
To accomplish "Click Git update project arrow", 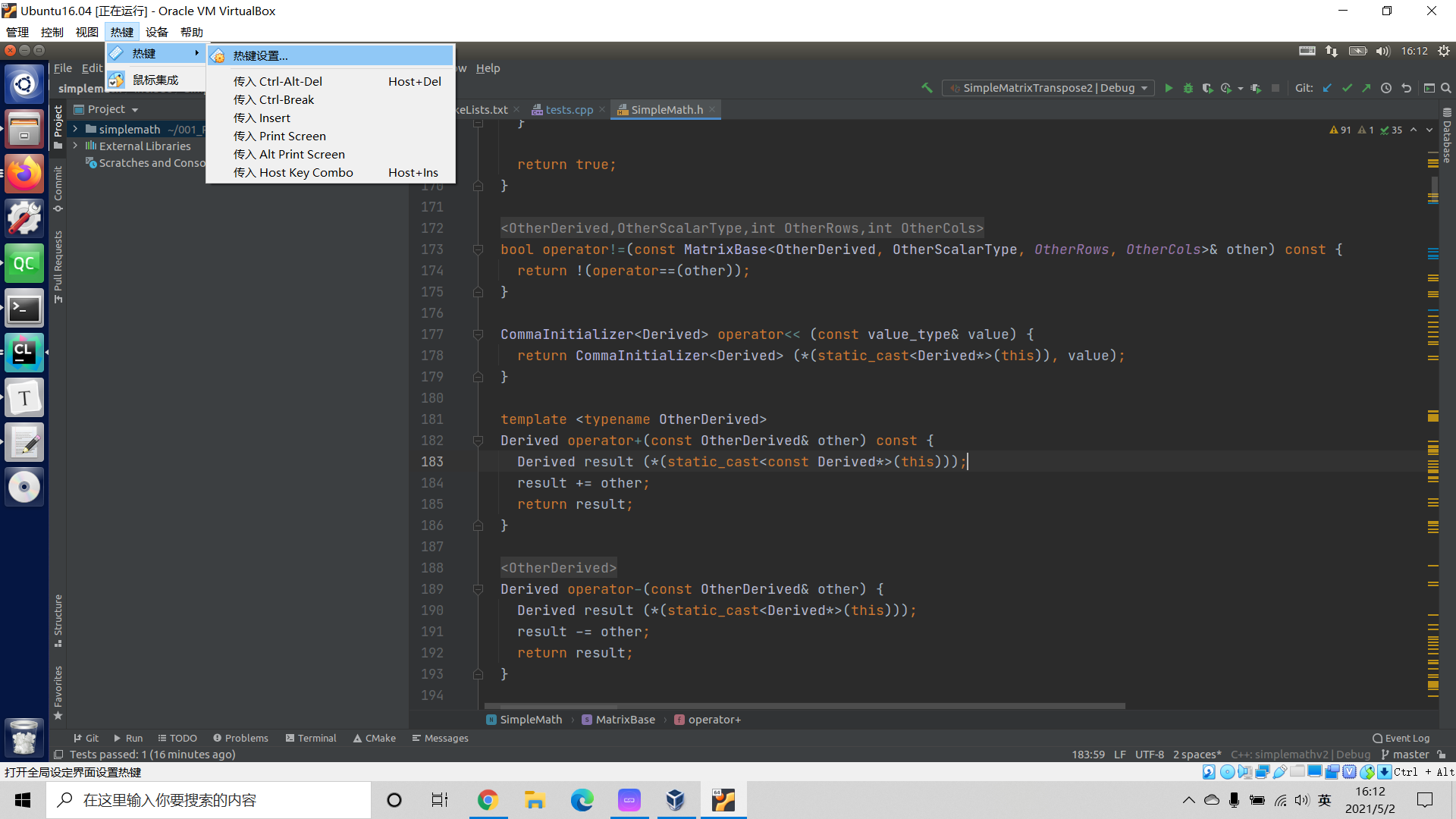I will pyautogui.click(x=1327, y=88).
